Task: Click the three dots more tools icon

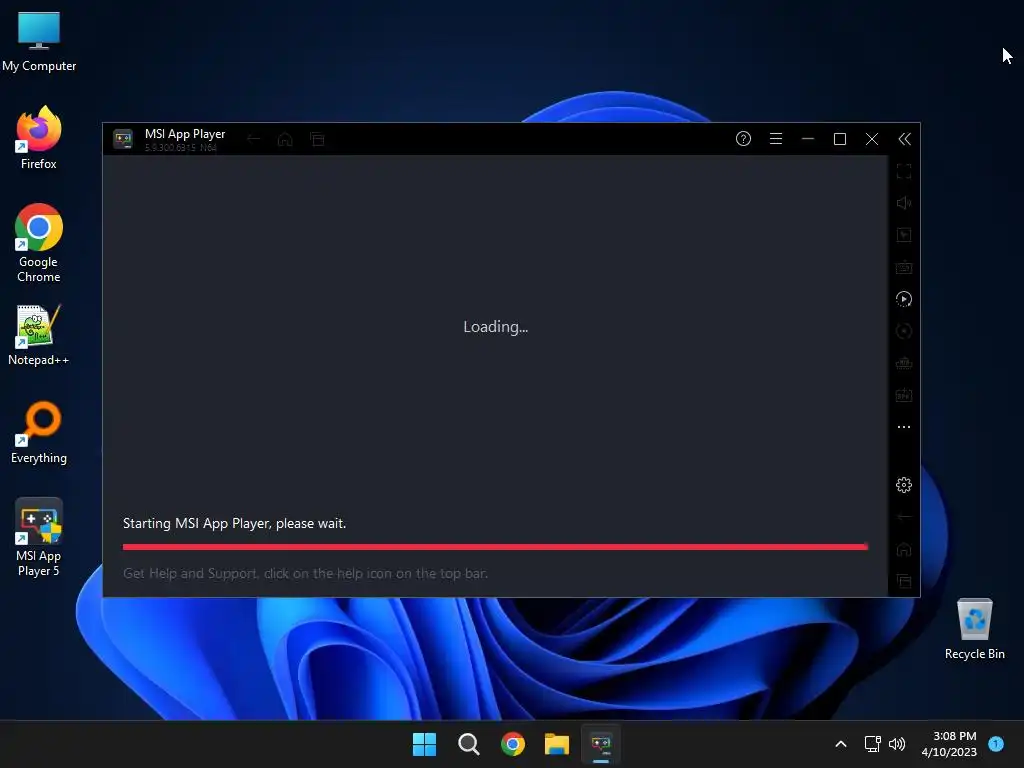Action: [904, 427]
